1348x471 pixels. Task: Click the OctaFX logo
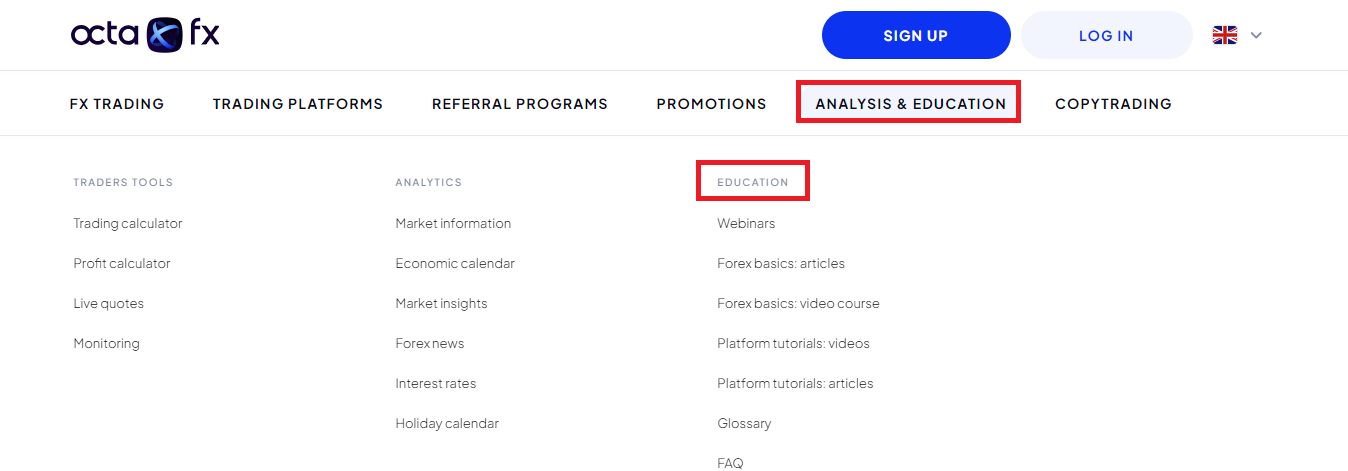point(145,35)
